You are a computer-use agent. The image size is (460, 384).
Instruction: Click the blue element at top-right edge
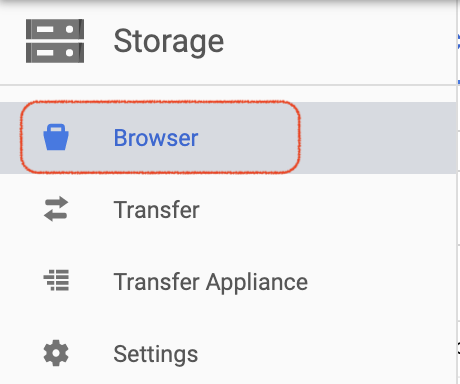pyautogui.click(x=459, y=42)
